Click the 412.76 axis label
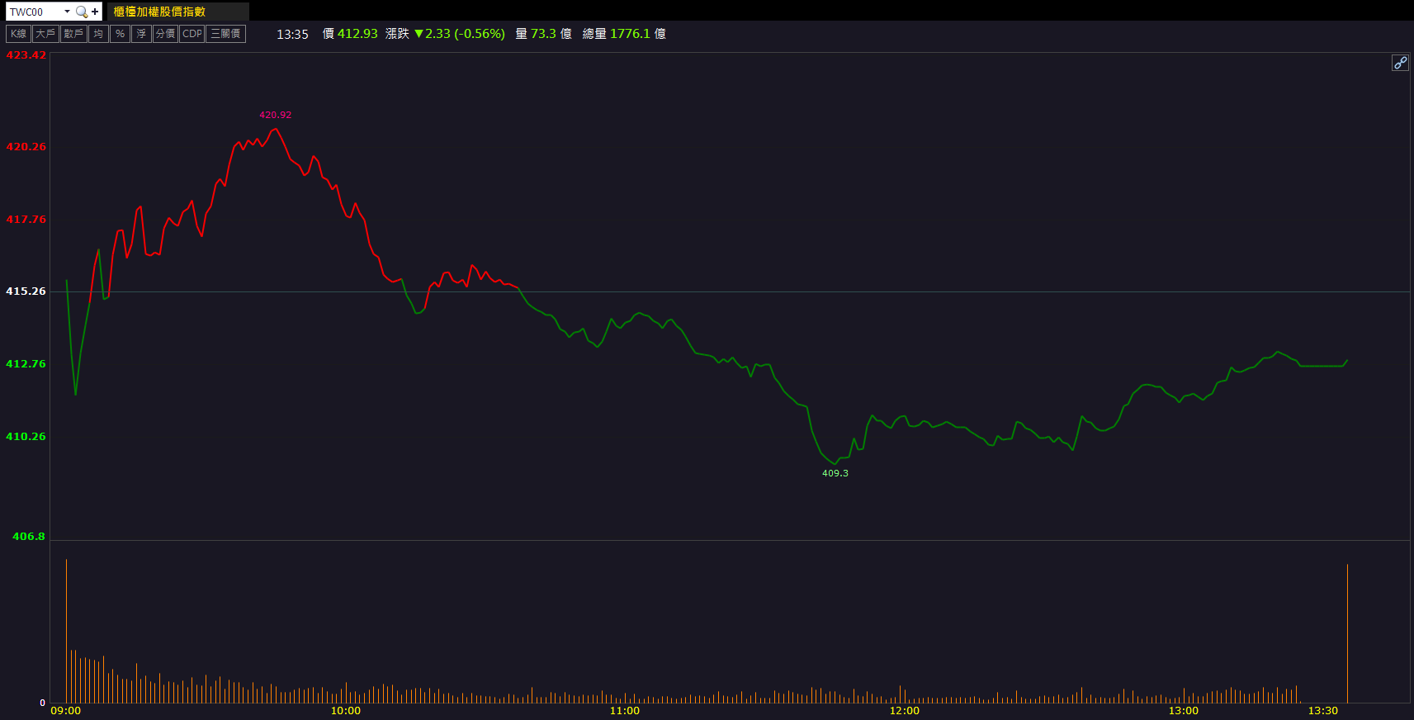1414x720 pixels. click(x=26, y=364)
